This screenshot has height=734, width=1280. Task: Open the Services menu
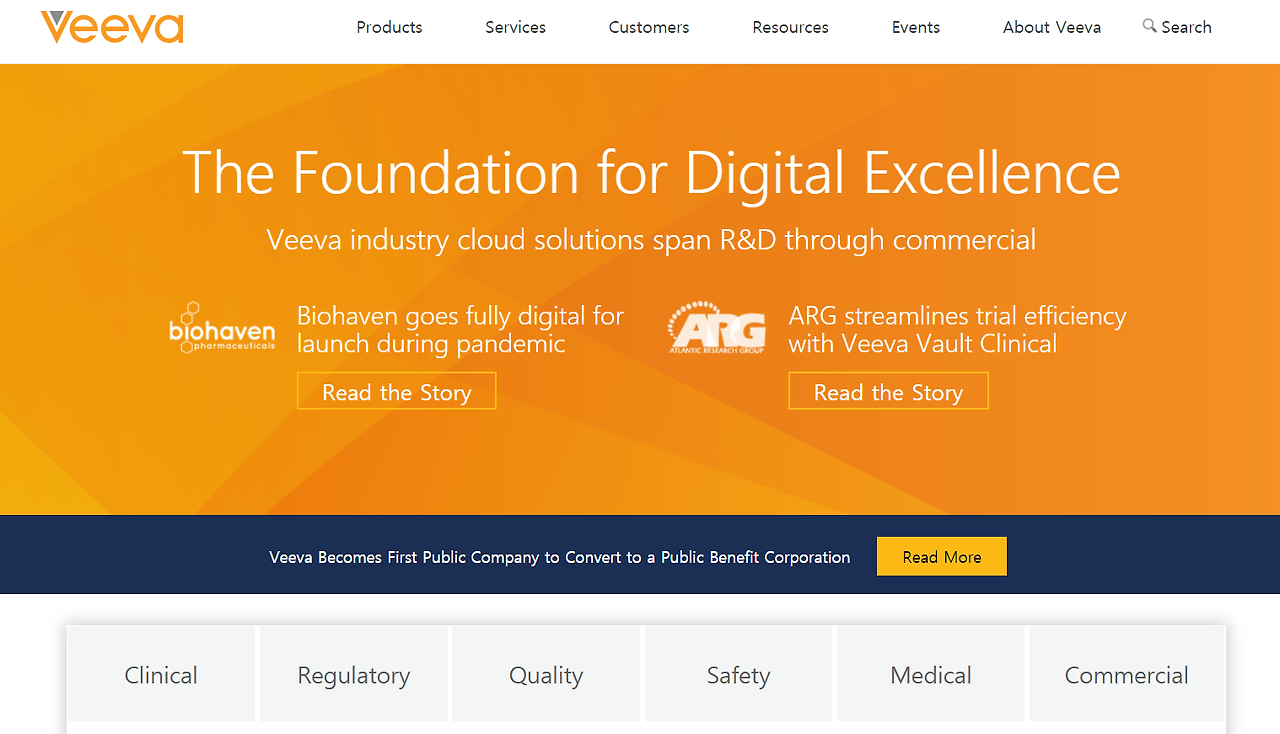[515, 27]
